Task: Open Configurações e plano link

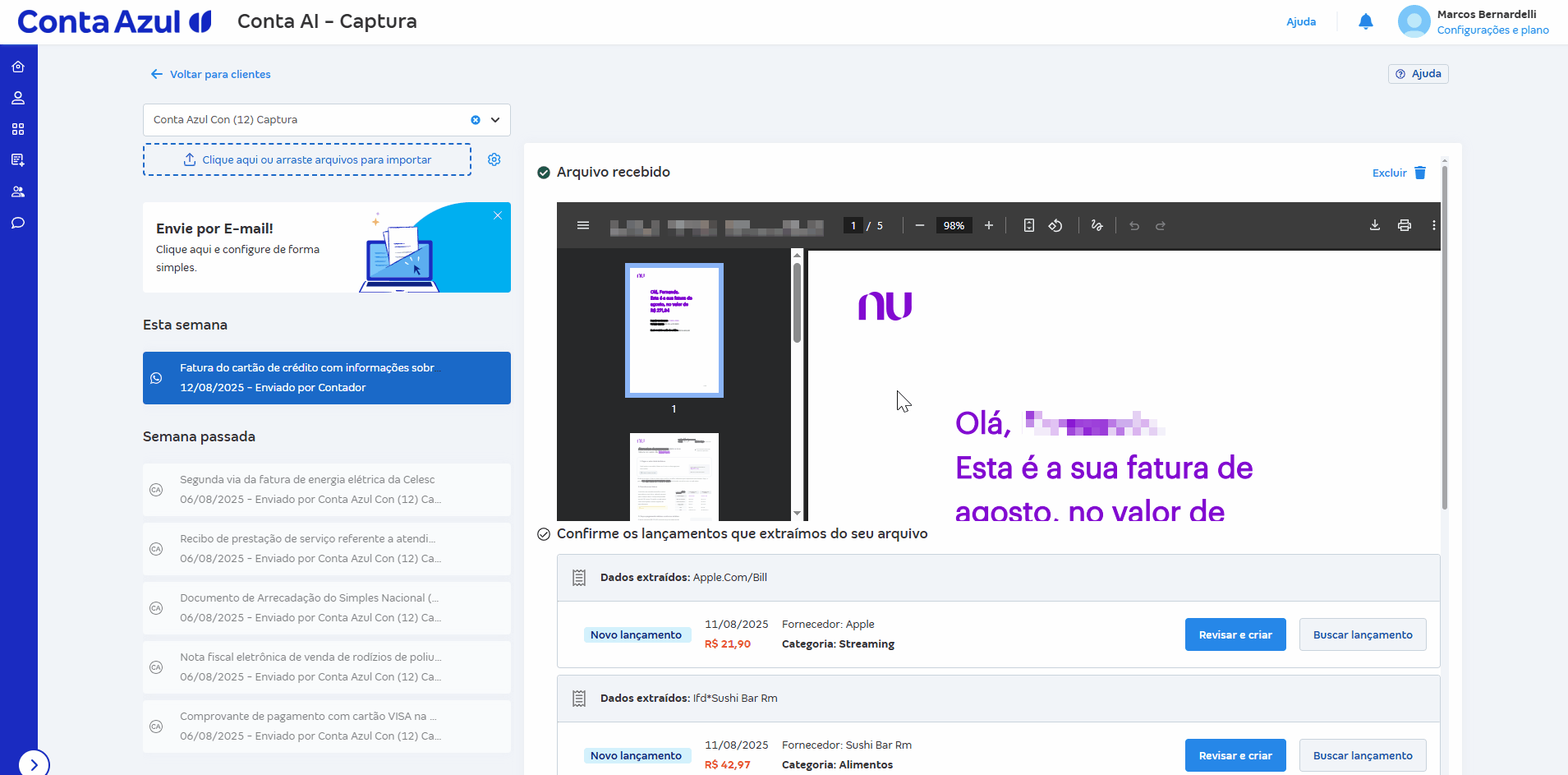Action: pyautogui.click(x=1492, y=30)
